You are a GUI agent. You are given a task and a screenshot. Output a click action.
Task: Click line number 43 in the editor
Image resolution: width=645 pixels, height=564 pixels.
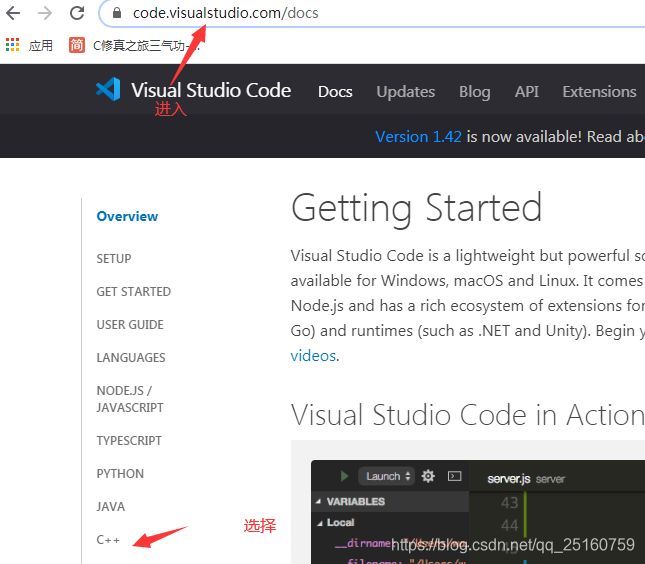click(x=510, y=503)
